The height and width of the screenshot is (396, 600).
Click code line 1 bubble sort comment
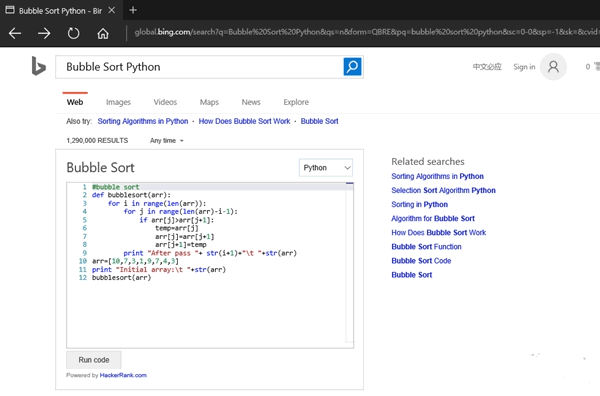[x=115, y=187]
